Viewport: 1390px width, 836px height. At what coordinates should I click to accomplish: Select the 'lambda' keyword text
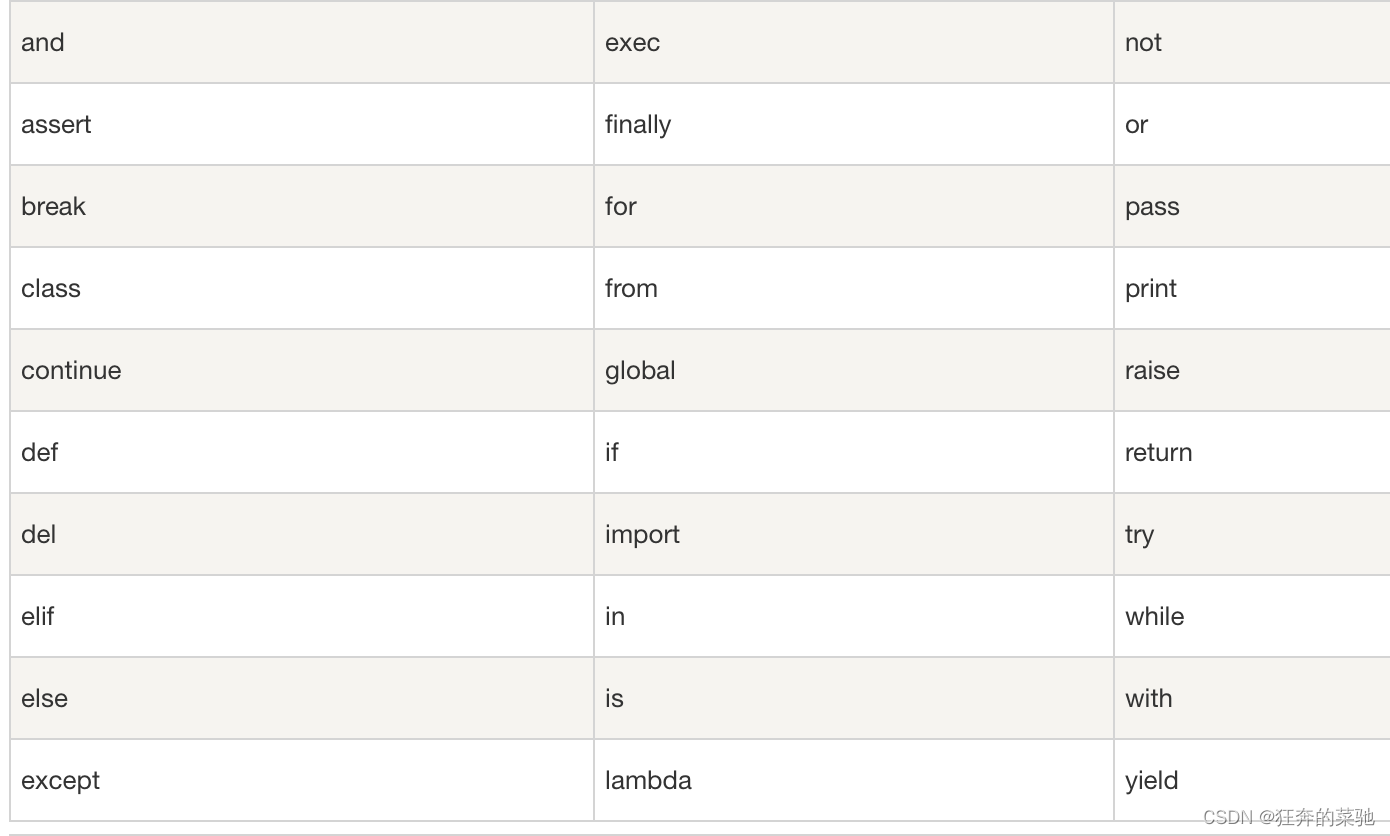click(648, 781)
